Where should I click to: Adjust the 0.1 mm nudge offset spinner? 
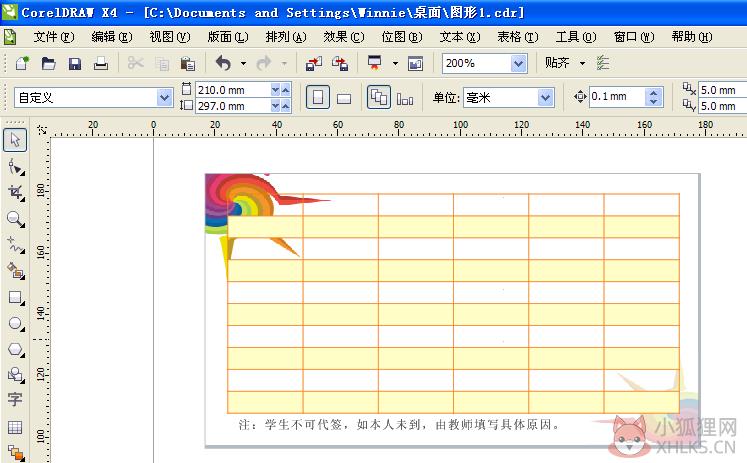pos(654,97)
